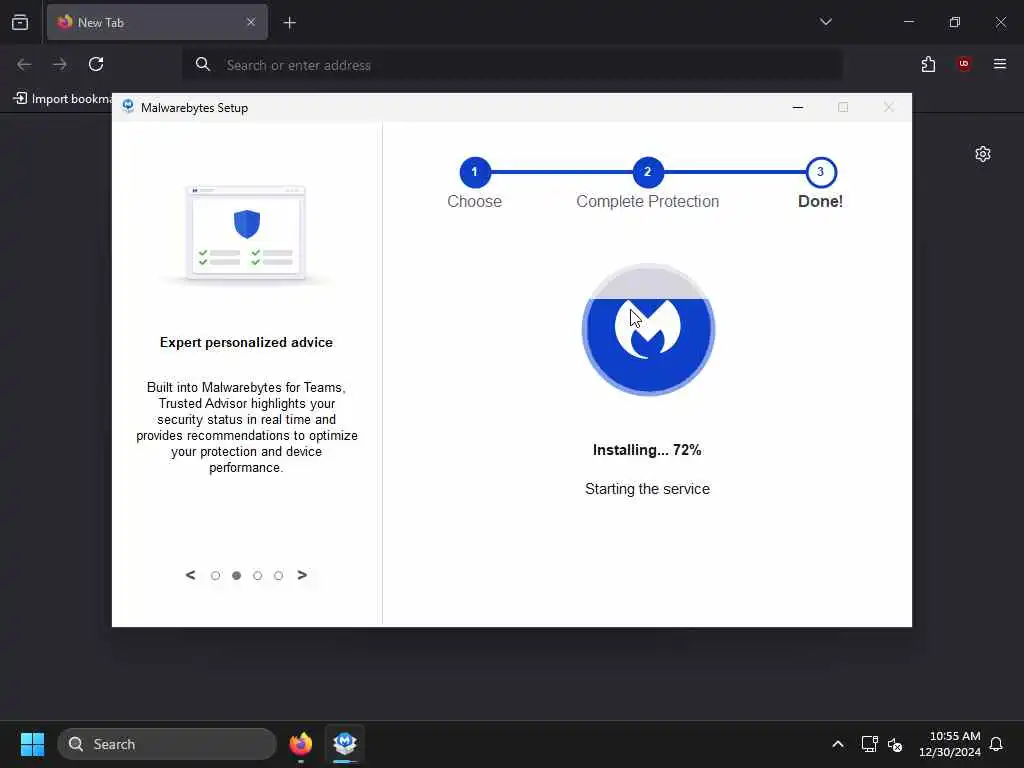Click step 1 Choose indicator
Viewport: 1024px width, 768px height.
475,172
